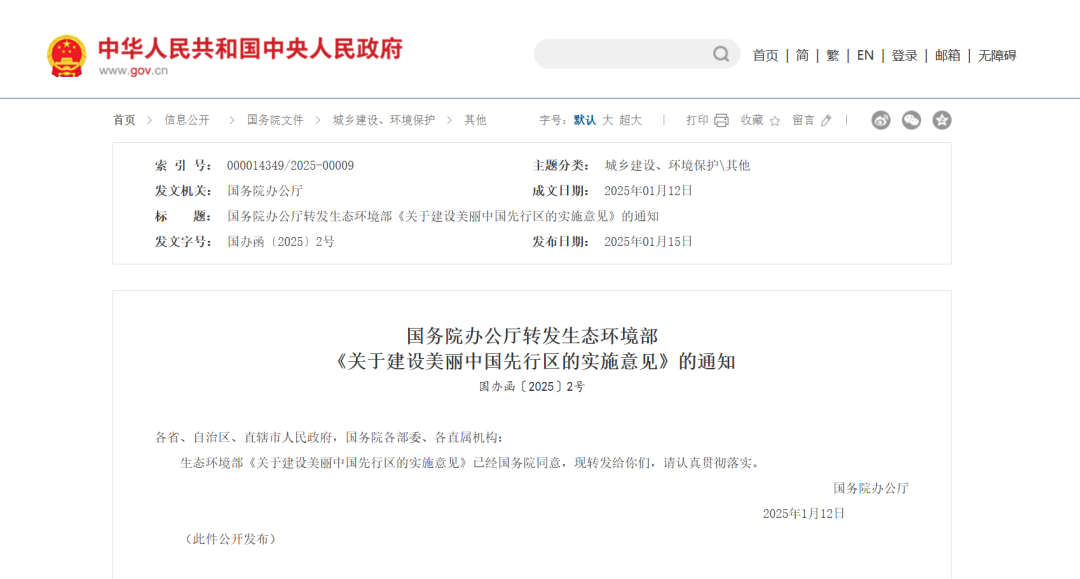Screen dimensions: 1080x579
Task: Switch to traditional Chinese 繁
Action: tap(833, 56)
